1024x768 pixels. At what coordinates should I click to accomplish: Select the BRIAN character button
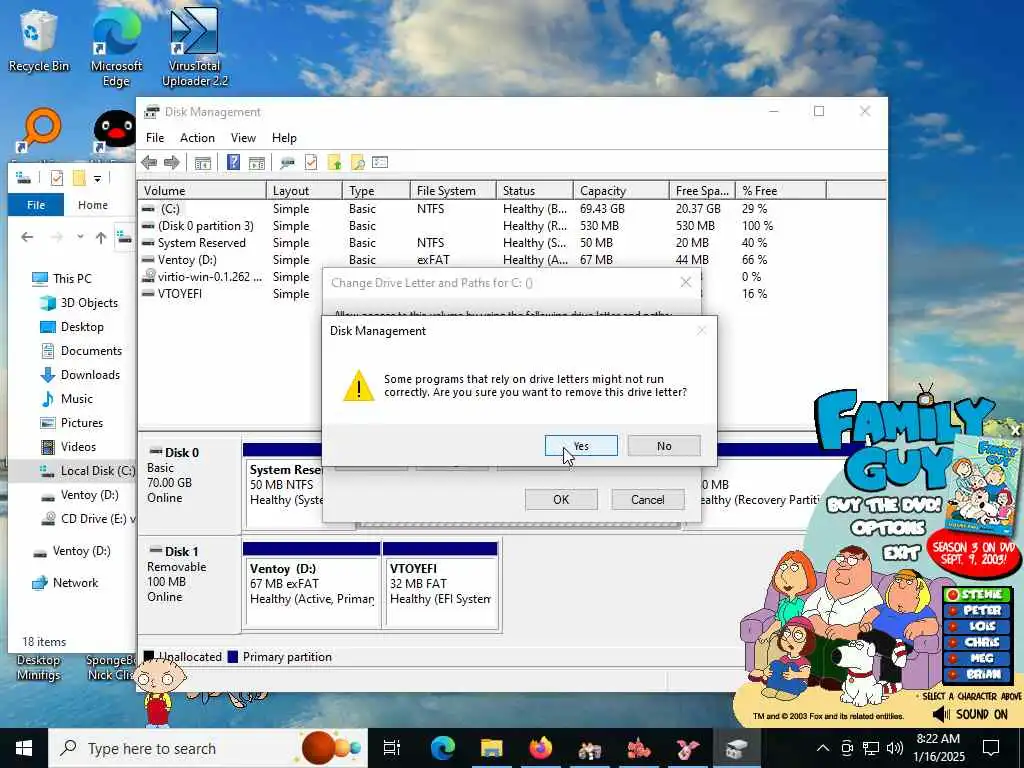(x=978, y=675)
